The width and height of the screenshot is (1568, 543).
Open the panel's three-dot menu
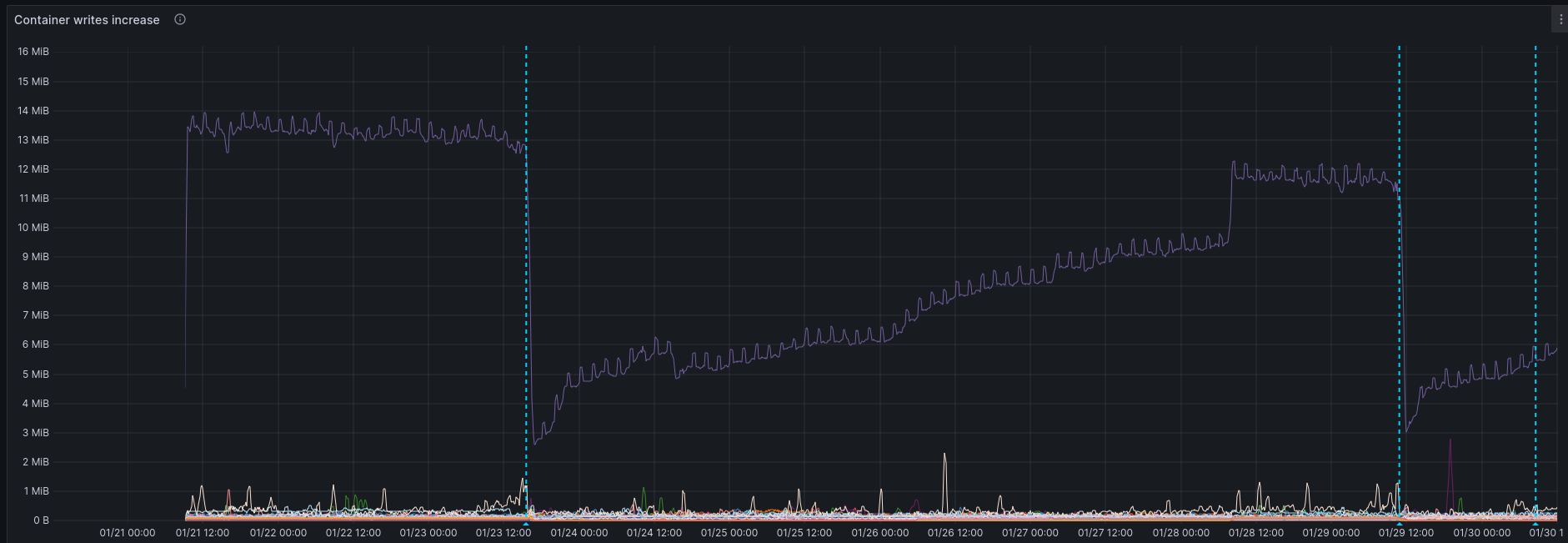click(x=1560, y=19)
